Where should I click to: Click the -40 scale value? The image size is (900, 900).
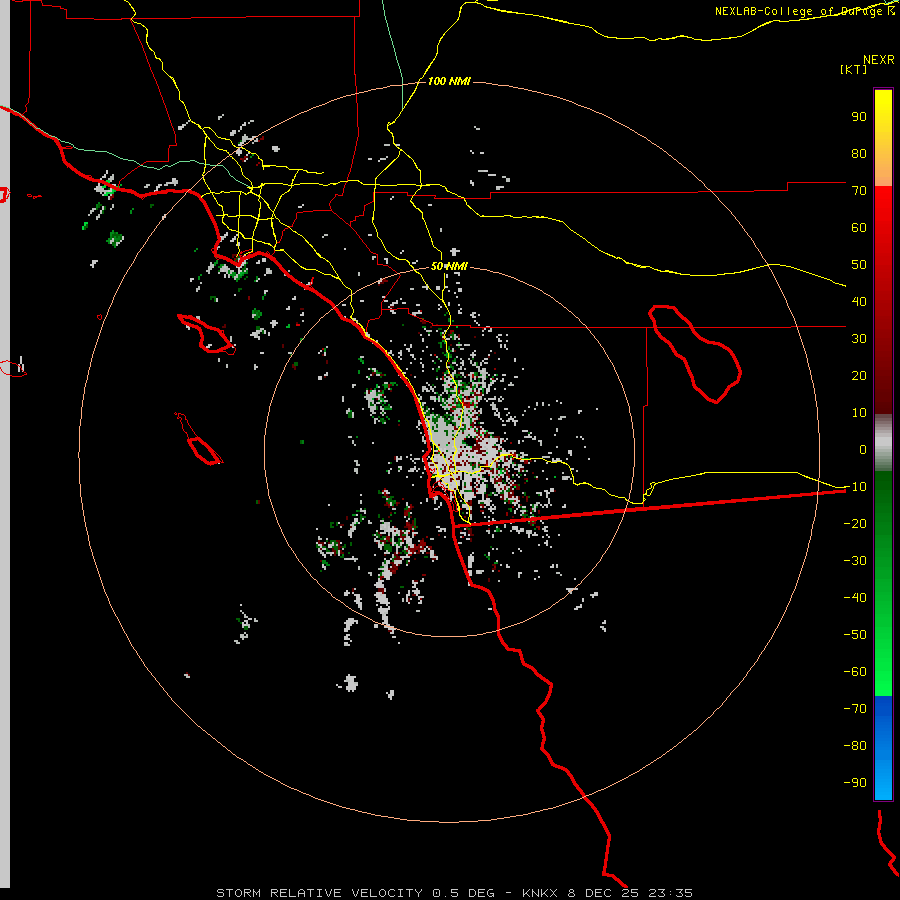click(x=855, y=598)
